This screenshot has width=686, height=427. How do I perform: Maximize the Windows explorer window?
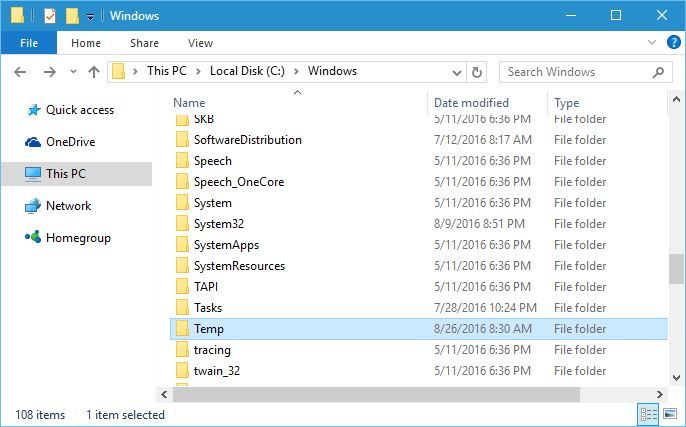[616, 15]
